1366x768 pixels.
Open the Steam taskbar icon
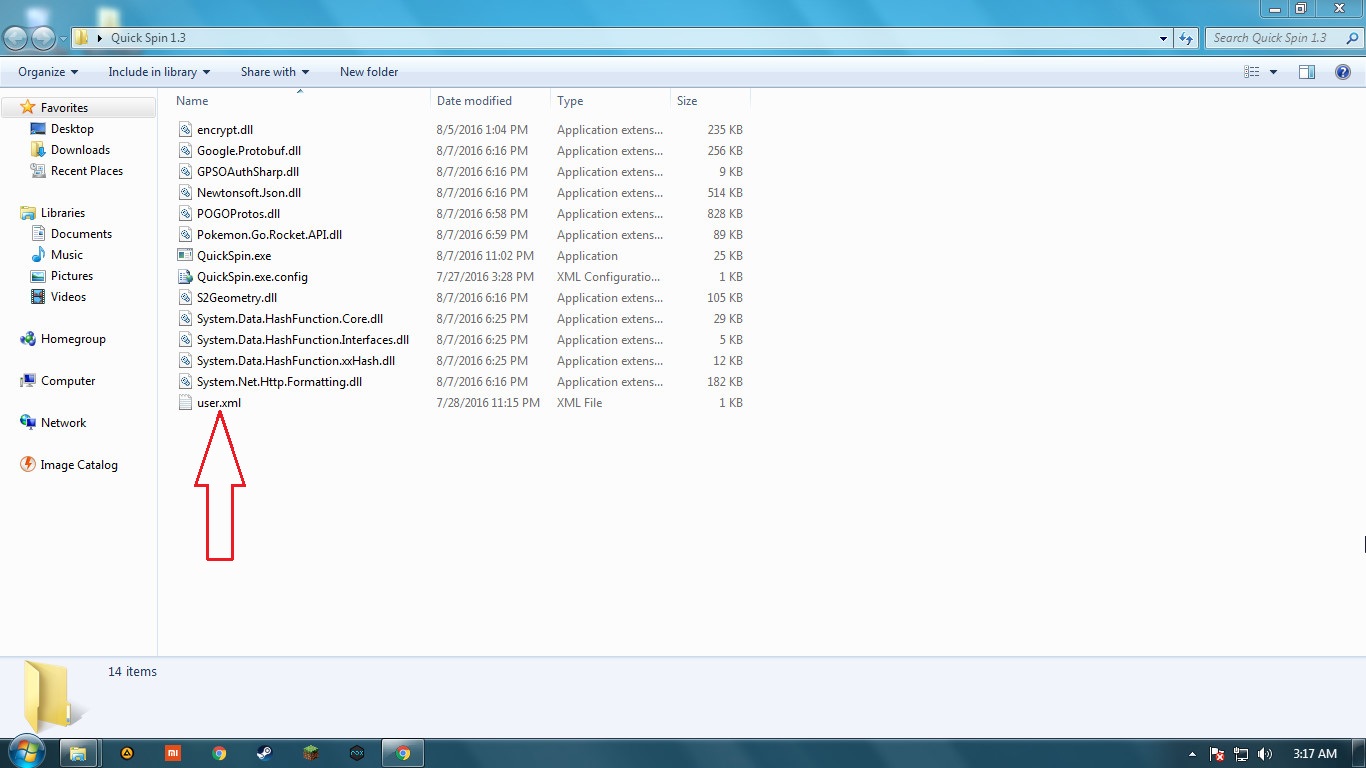pos(265,753)
